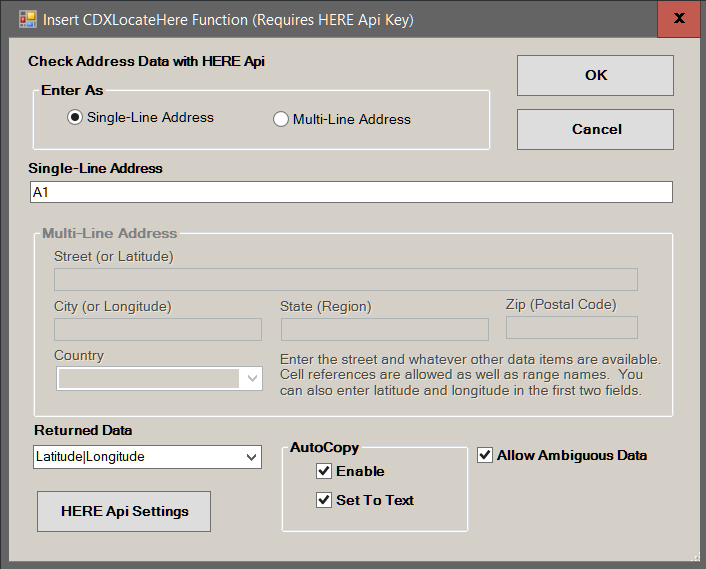Open HERE Api Settings
Screen dimensions: 706x569
click(124, 511)
